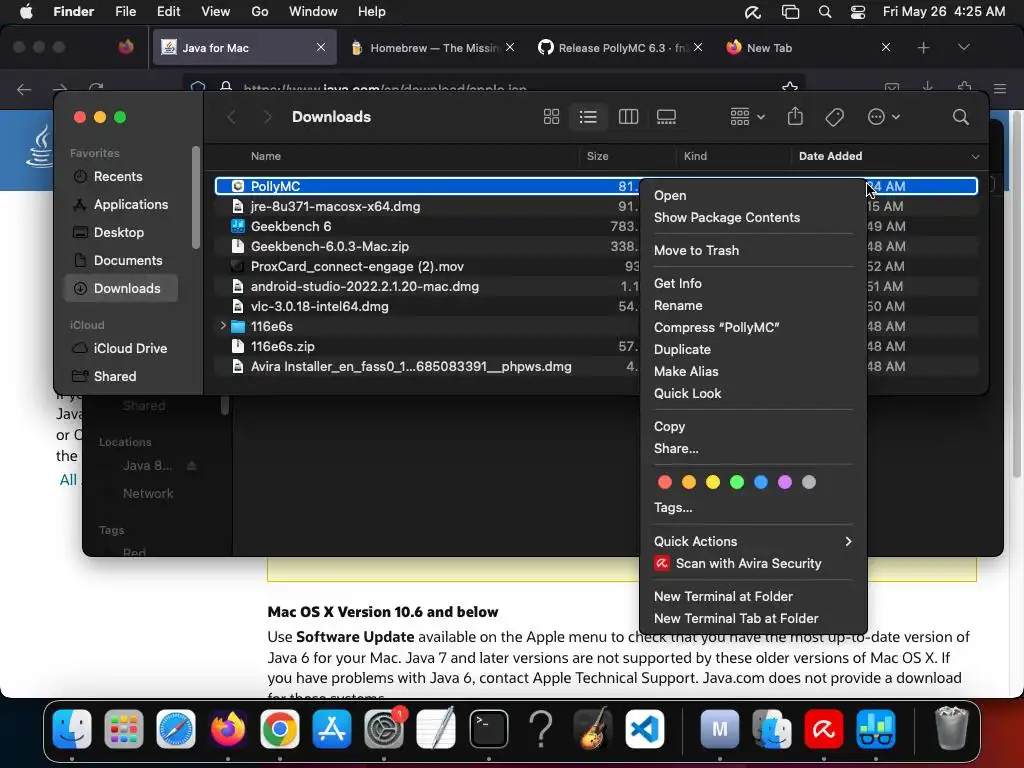Open Control Center in menu bar
The image size is (1024, 768).
[857, 12]
